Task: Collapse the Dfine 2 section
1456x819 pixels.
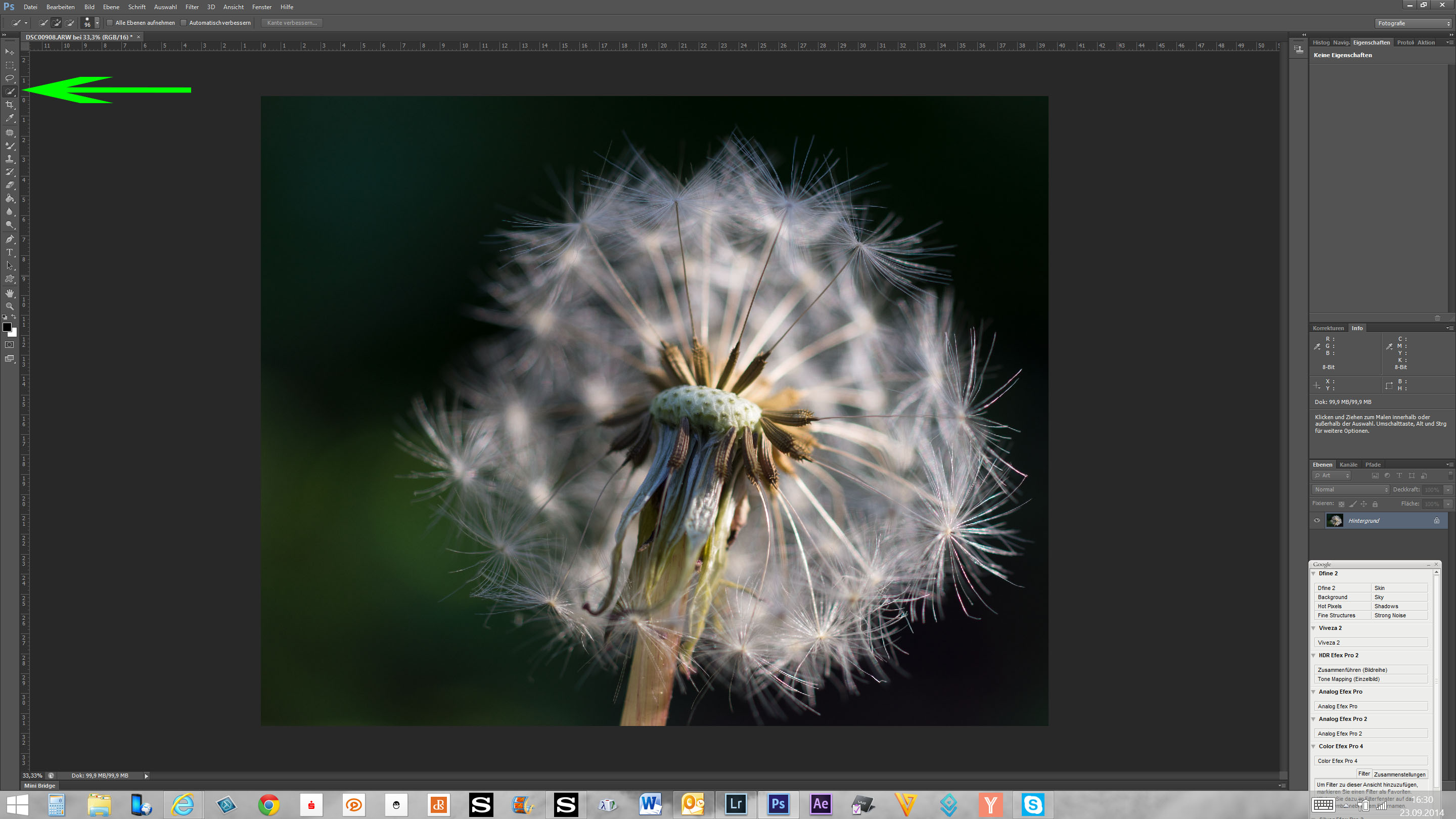Action: (x=1313, y=573)
